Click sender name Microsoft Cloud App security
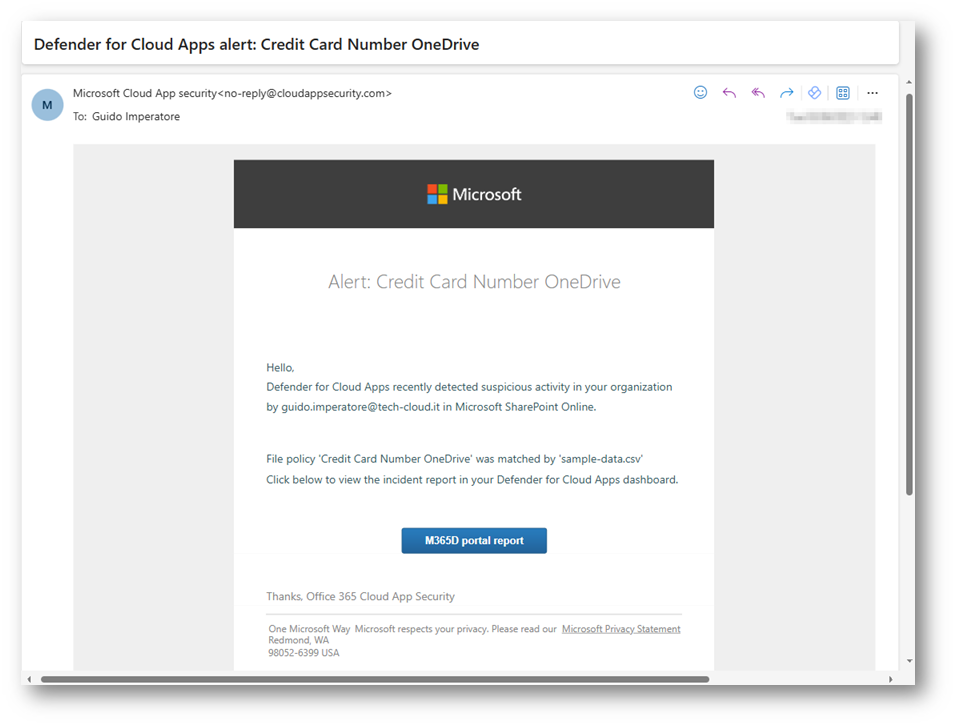This screenshot has width=957, height=727. tap(145, 93)
